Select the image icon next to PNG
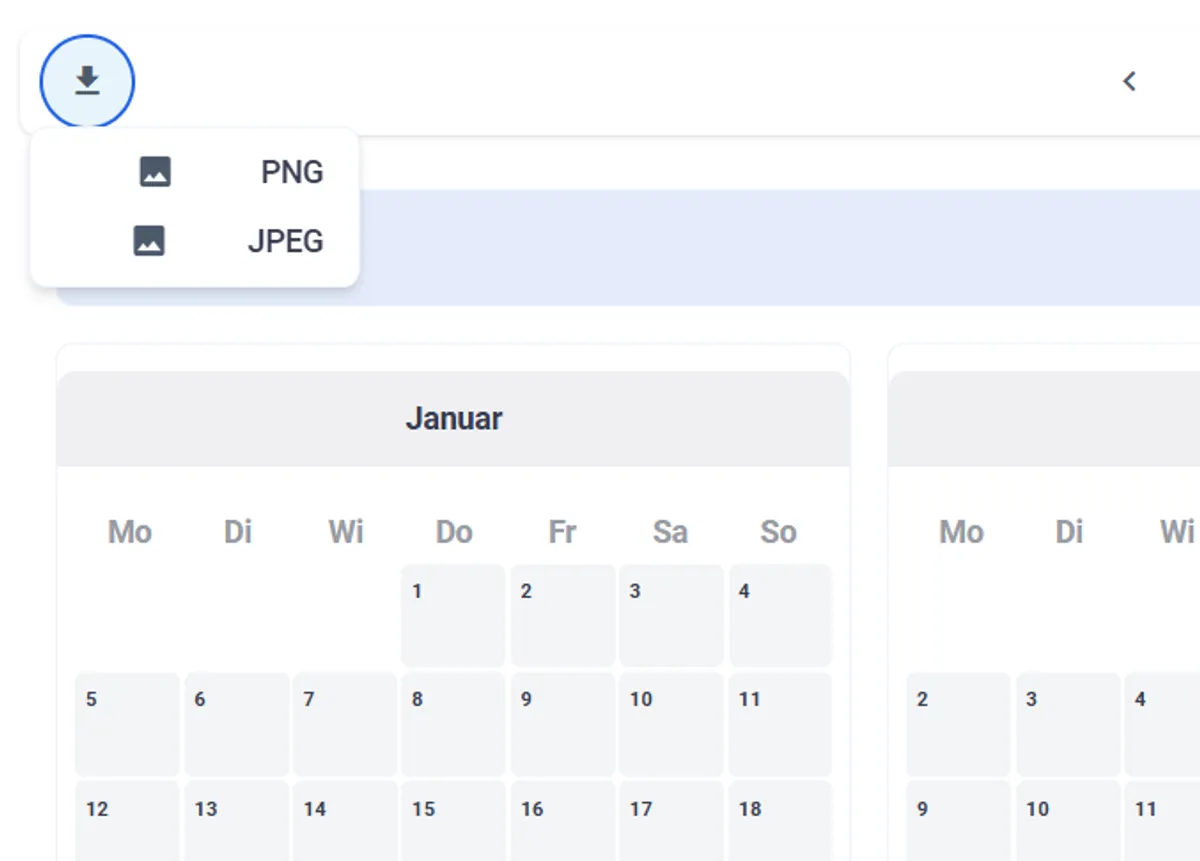Viewport: 1200px width, 861px height. pos(155,171)
